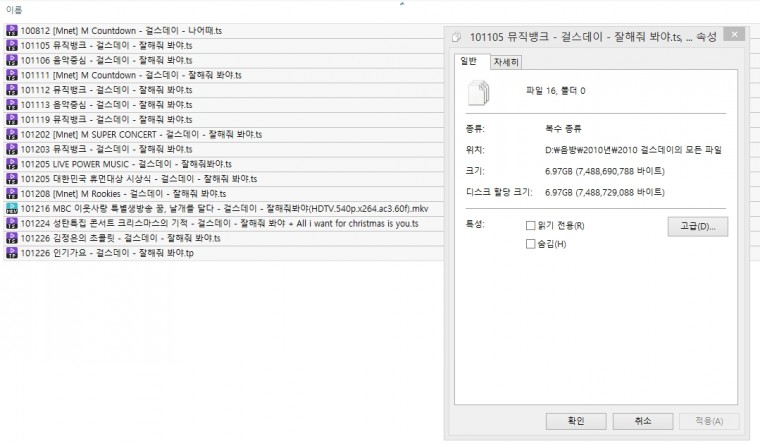Click the sort arrow above the file list
760x444 pixels.
402,4
